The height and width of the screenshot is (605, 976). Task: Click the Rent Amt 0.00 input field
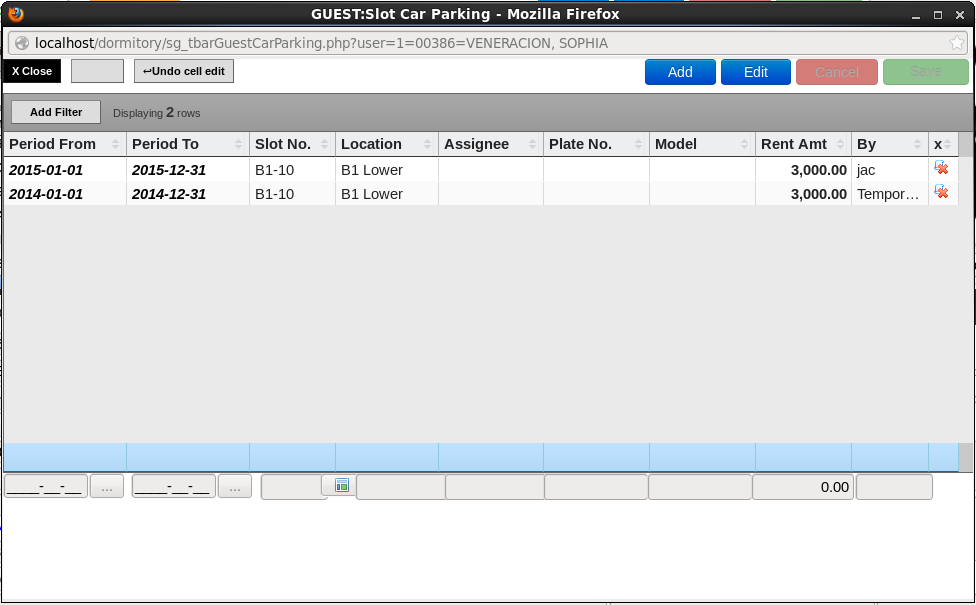pos(803,487)
